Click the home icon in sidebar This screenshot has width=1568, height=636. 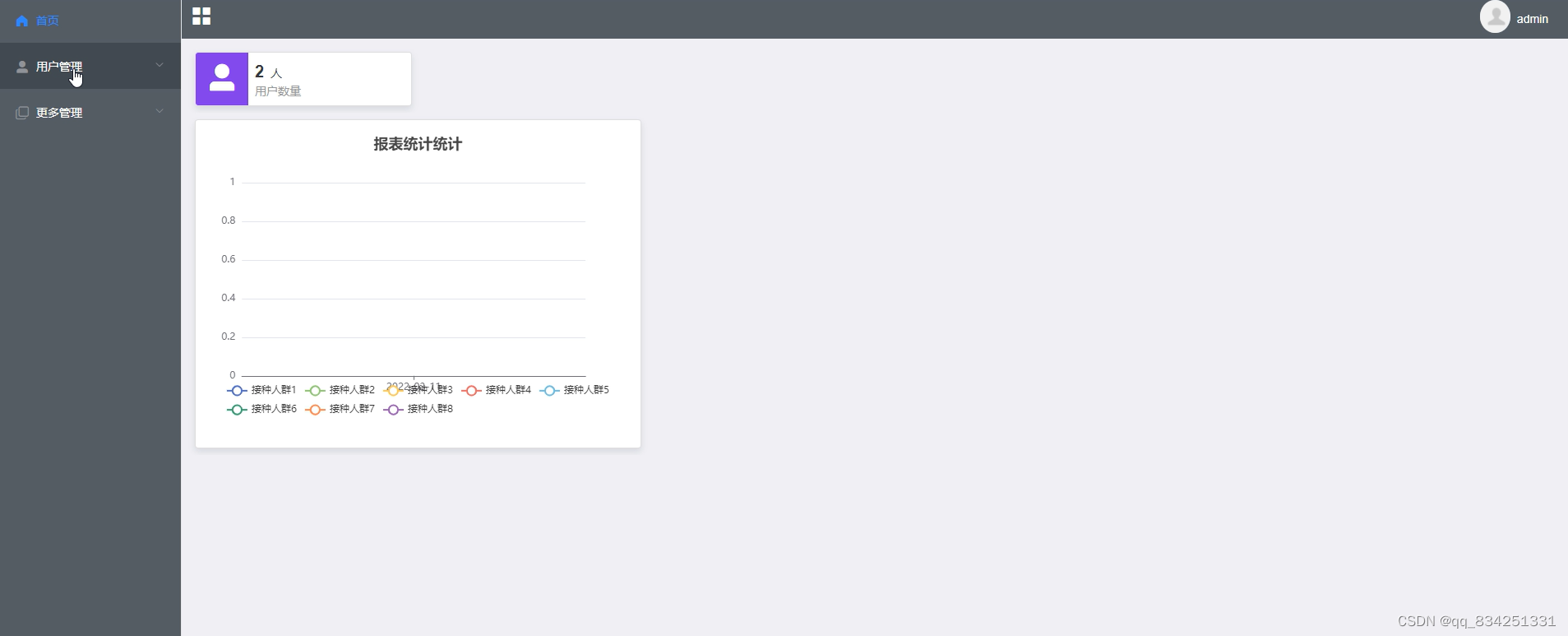22,21
